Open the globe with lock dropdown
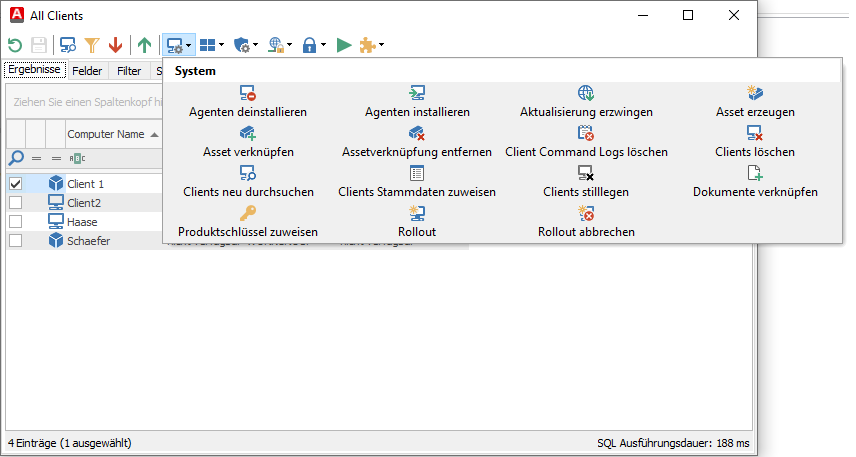The image size is (856, 457). point(280,45)
